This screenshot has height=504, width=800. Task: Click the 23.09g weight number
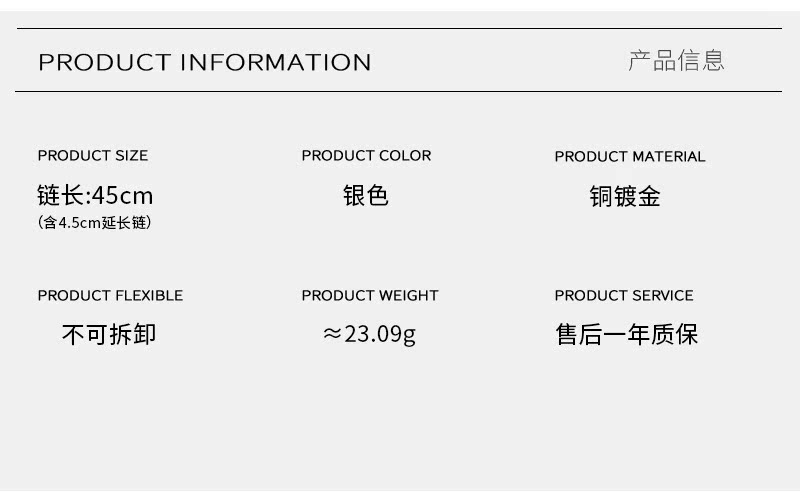point(380,334)
